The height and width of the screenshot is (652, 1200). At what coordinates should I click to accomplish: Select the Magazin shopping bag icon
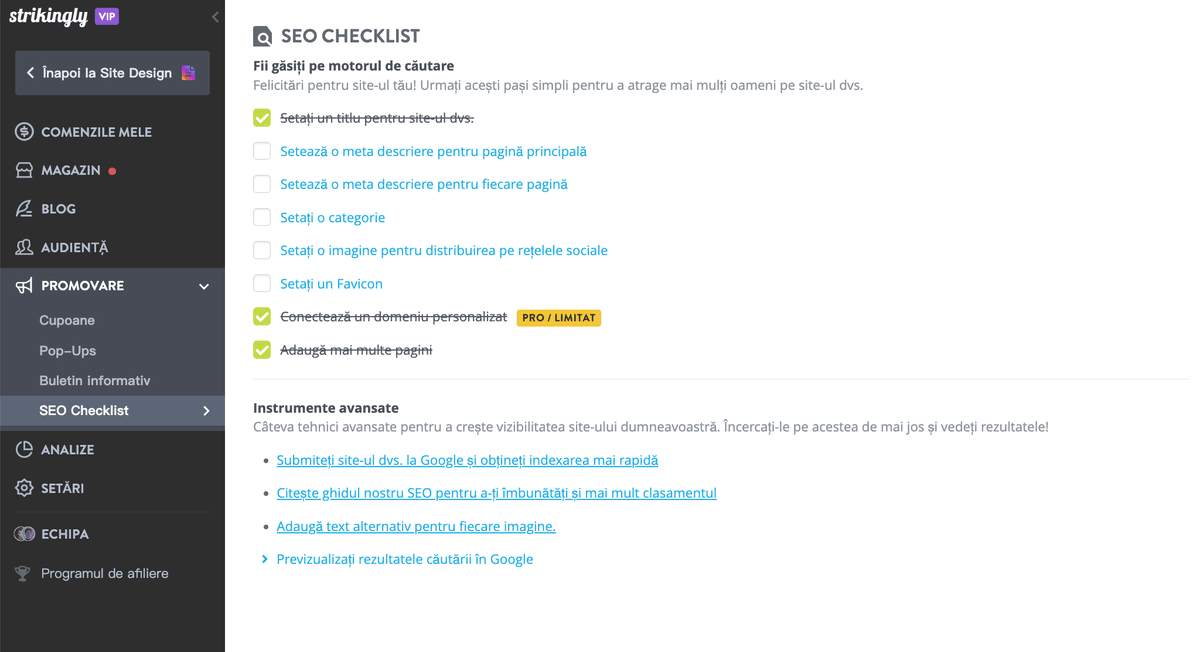[22, 170]
